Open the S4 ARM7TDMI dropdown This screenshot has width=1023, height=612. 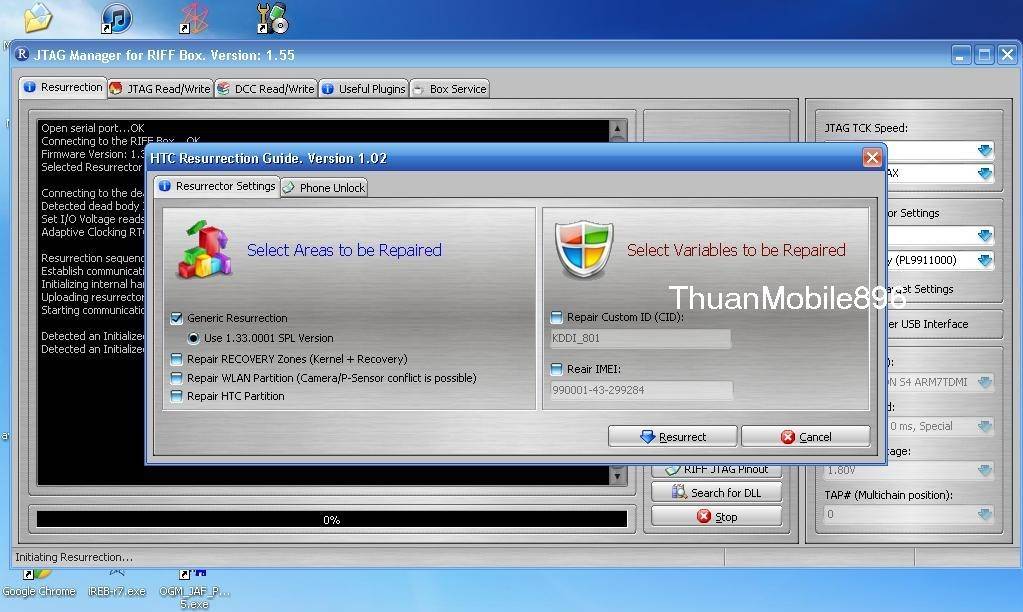985,382
